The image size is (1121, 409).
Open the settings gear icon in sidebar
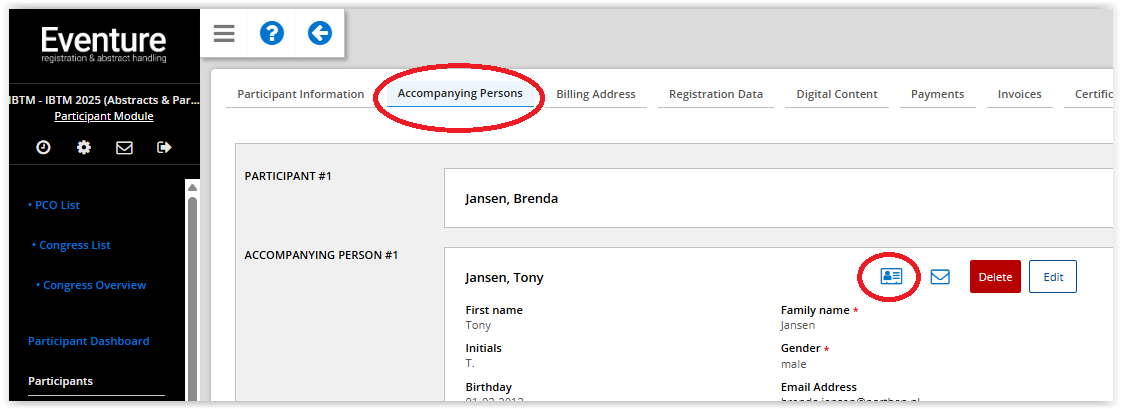click(84, 147)
